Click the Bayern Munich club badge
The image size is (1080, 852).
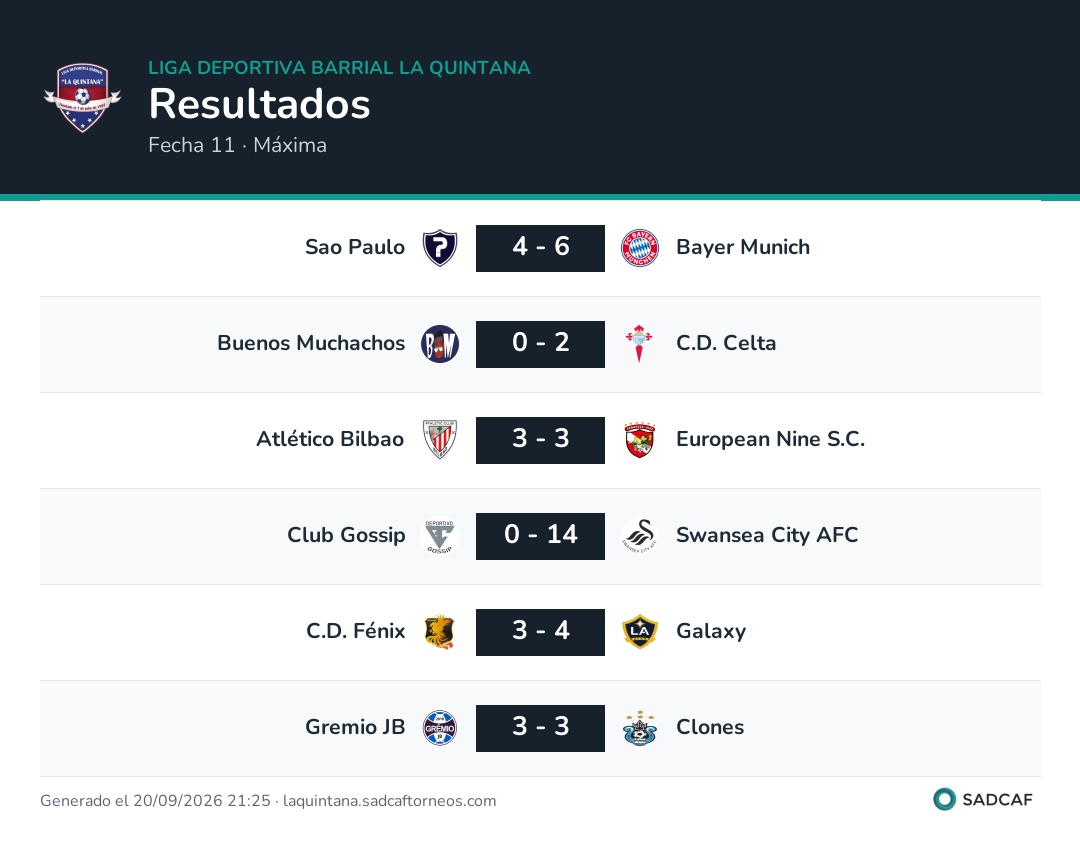[640, 248]
